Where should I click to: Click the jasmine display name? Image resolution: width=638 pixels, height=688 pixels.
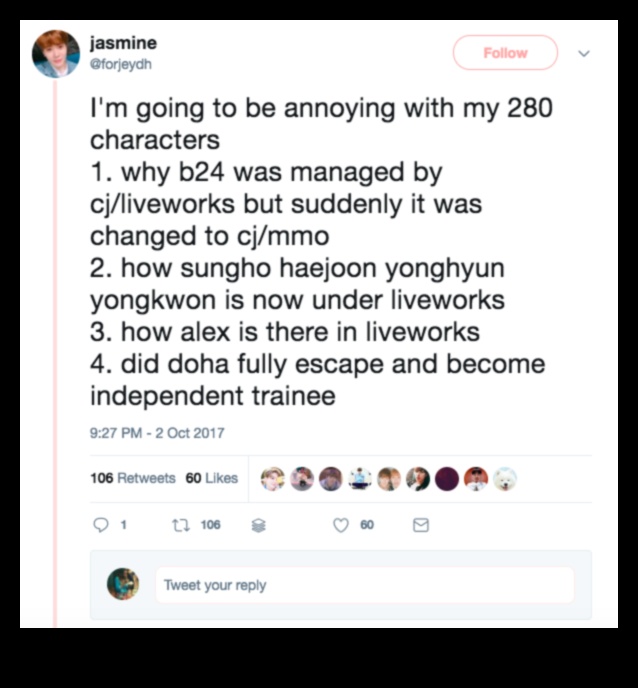point(123,43)
